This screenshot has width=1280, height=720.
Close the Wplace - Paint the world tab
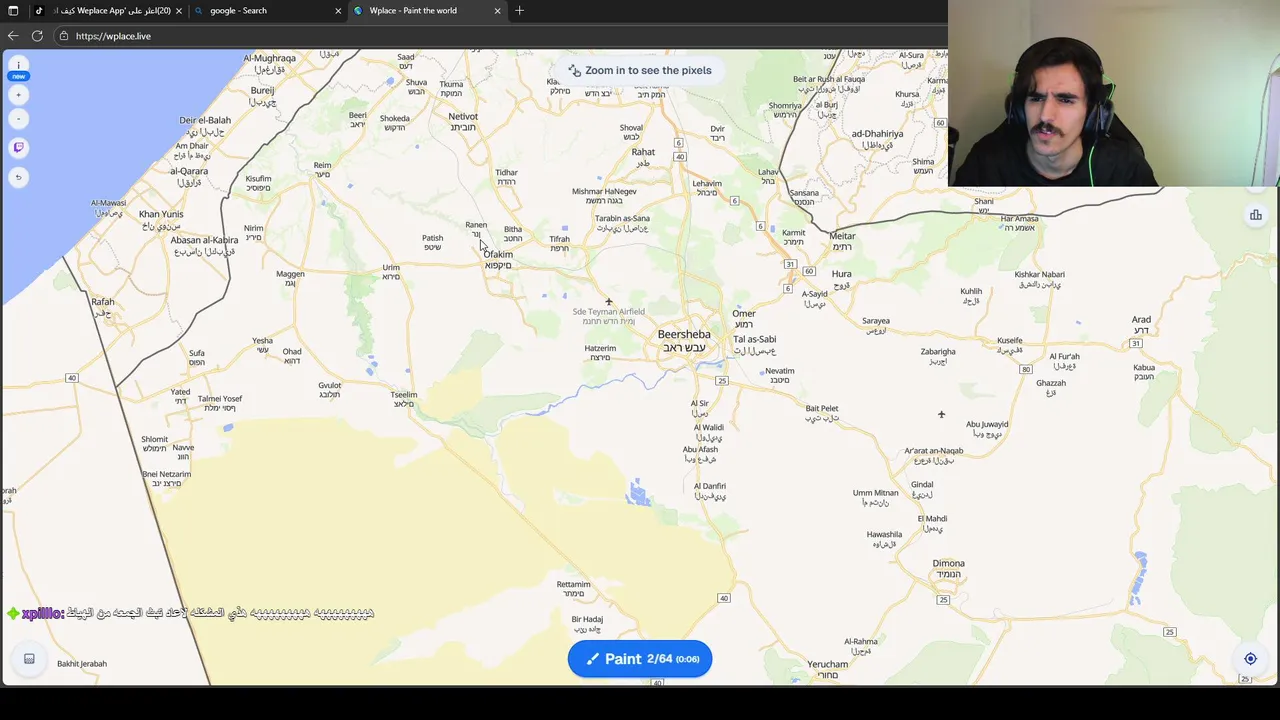(x=497, y=11)
